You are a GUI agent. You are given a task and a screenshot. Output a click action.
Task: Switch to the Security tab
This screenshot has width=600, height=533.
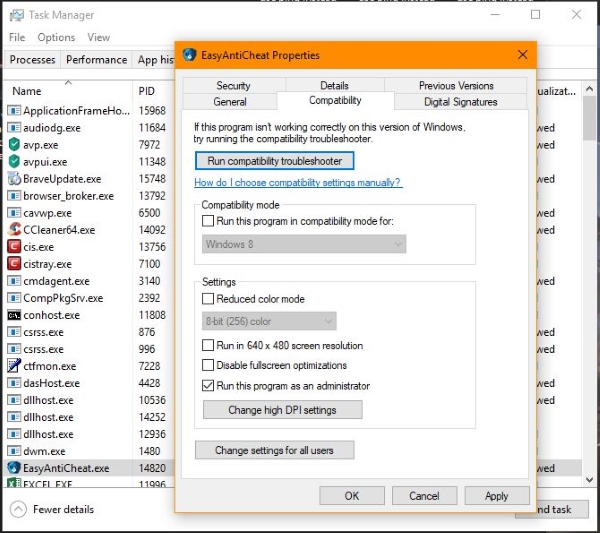pyautogui.click(x=233, y=85)
